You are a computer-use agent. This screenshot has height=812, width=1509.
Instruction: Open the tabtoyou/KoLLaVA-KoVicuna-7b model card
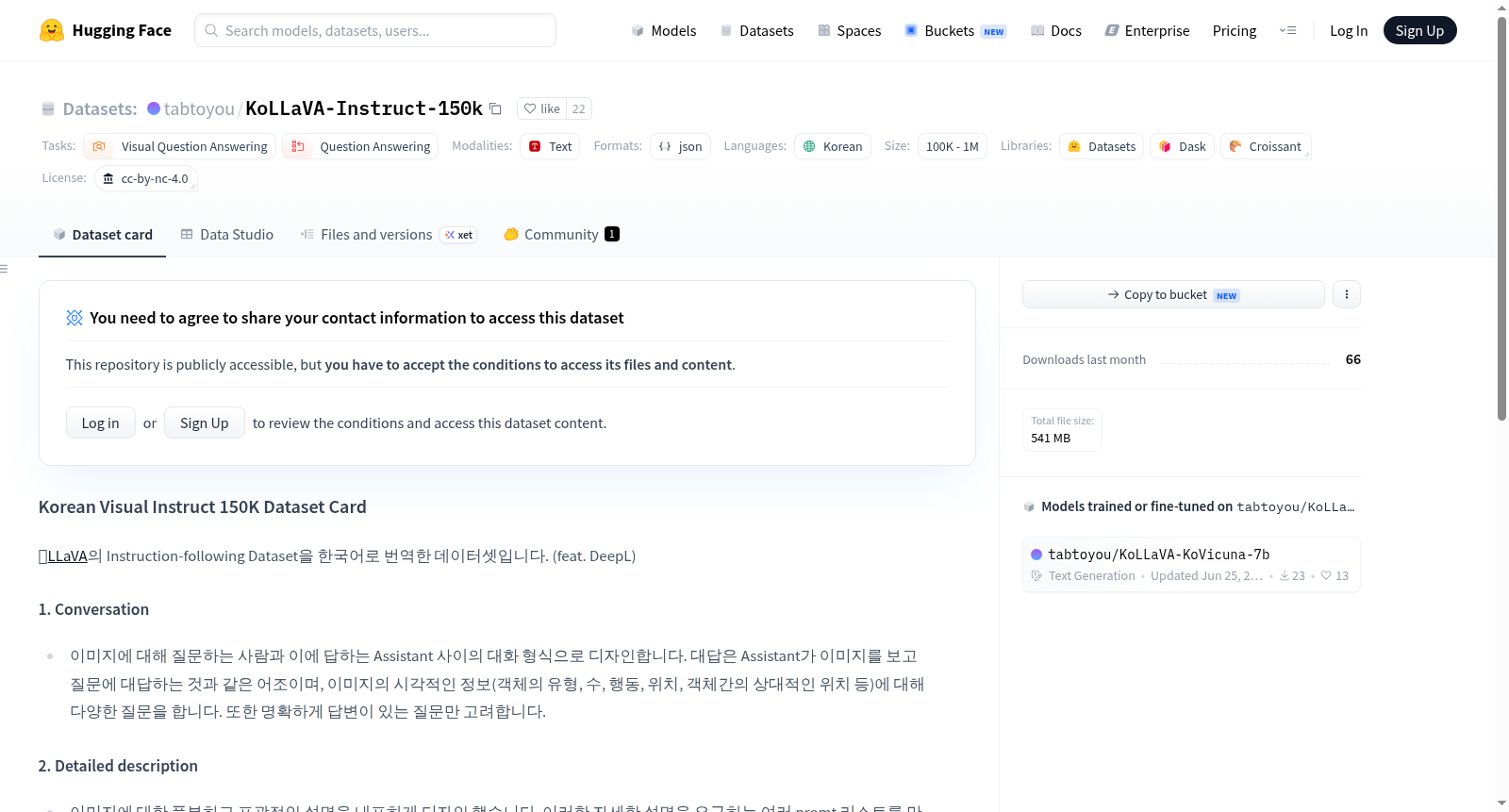[1191, 564]
